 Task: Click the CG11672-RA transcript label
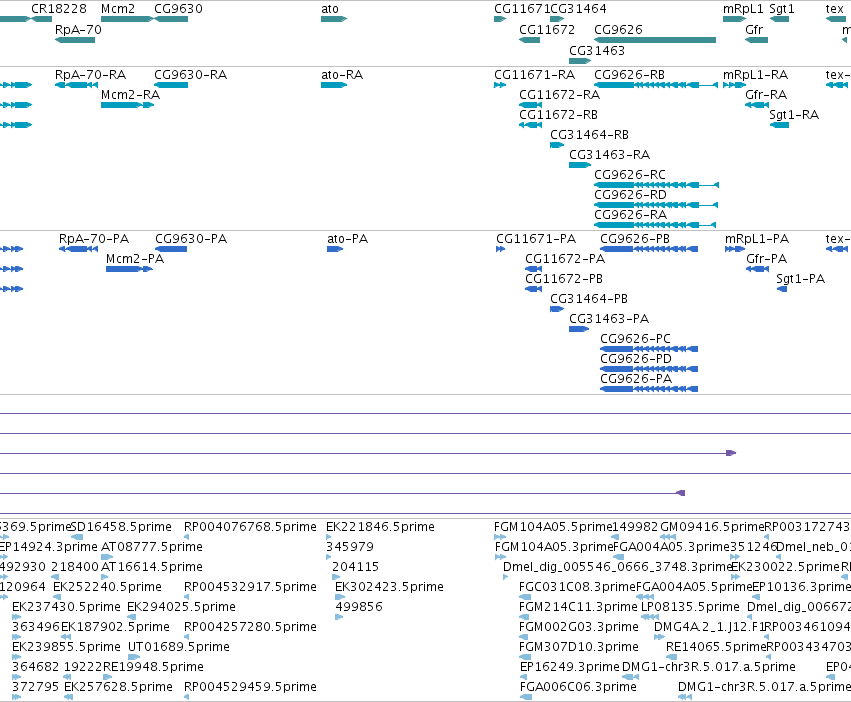pyautogui.click(x=560, y=94)
